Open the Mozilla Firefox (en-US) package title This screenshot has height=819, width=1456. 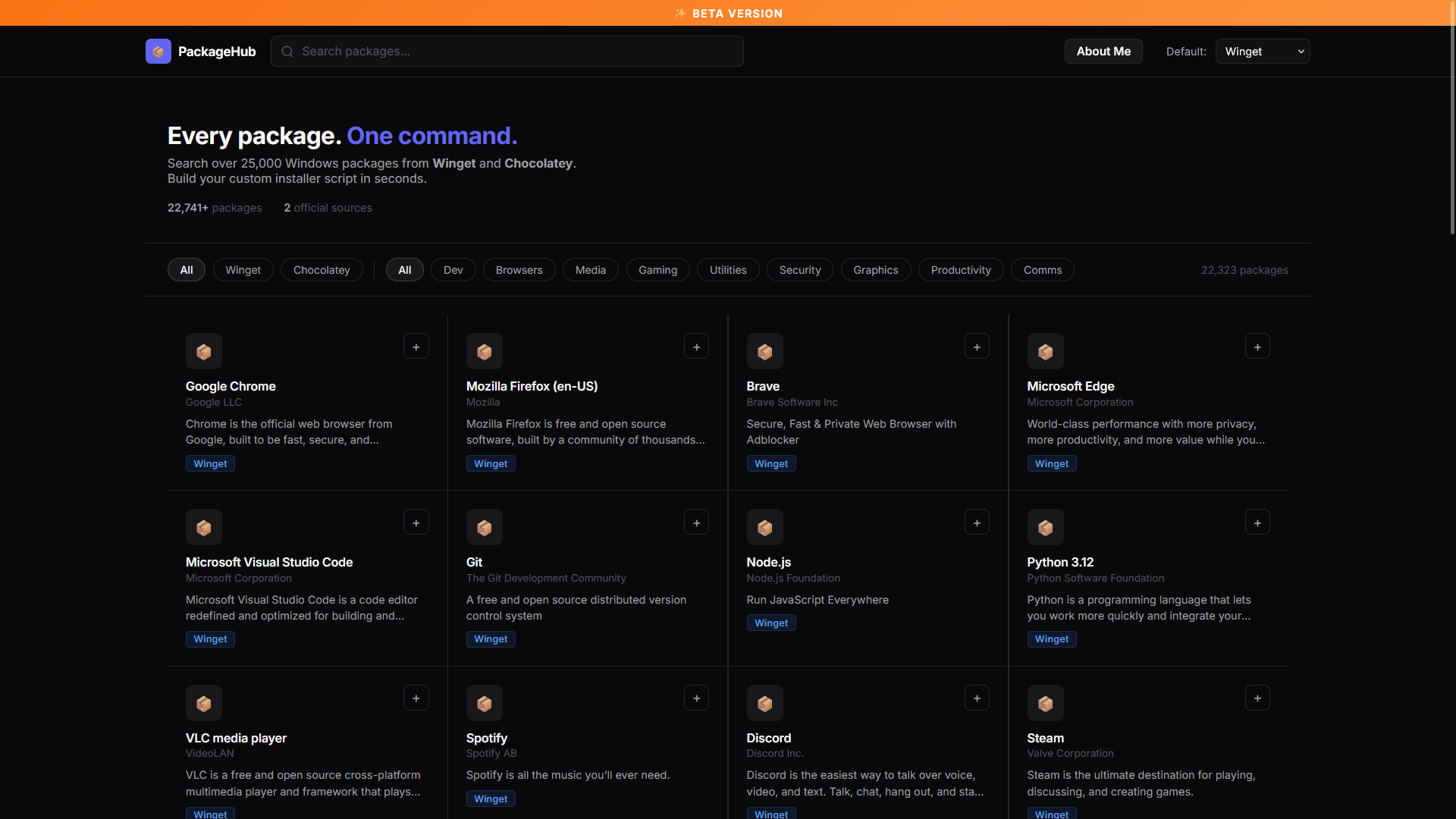pyautogui.click(x=532, y=386)
